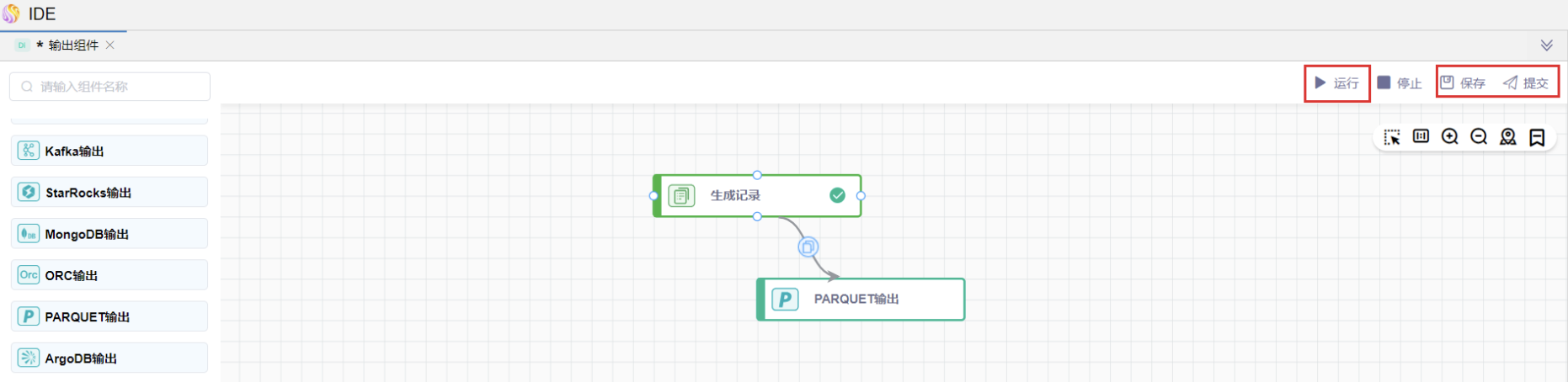Zoom out on the canvas
This screenshot has height=382, width=1568.
pos(1479,137)
